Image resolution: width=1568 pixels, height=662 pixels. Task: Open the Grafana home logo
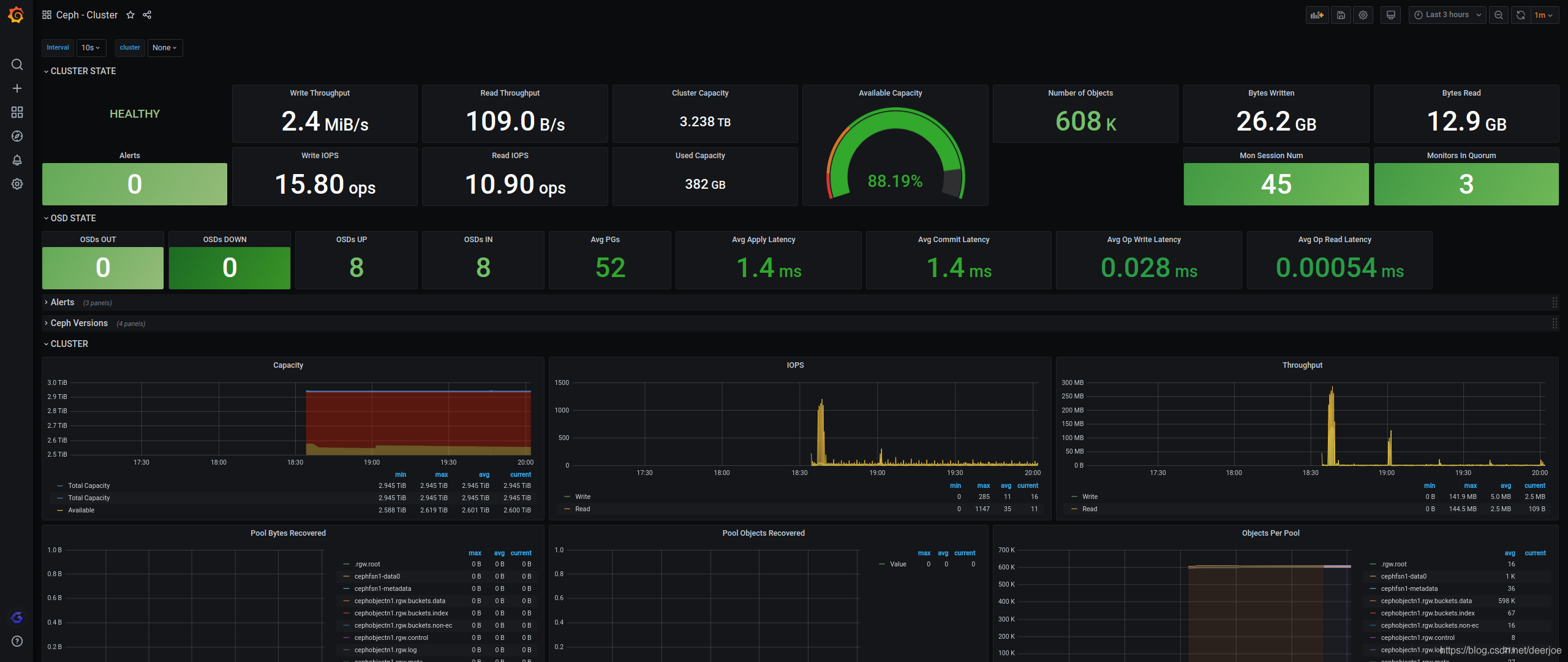[17, 15]
